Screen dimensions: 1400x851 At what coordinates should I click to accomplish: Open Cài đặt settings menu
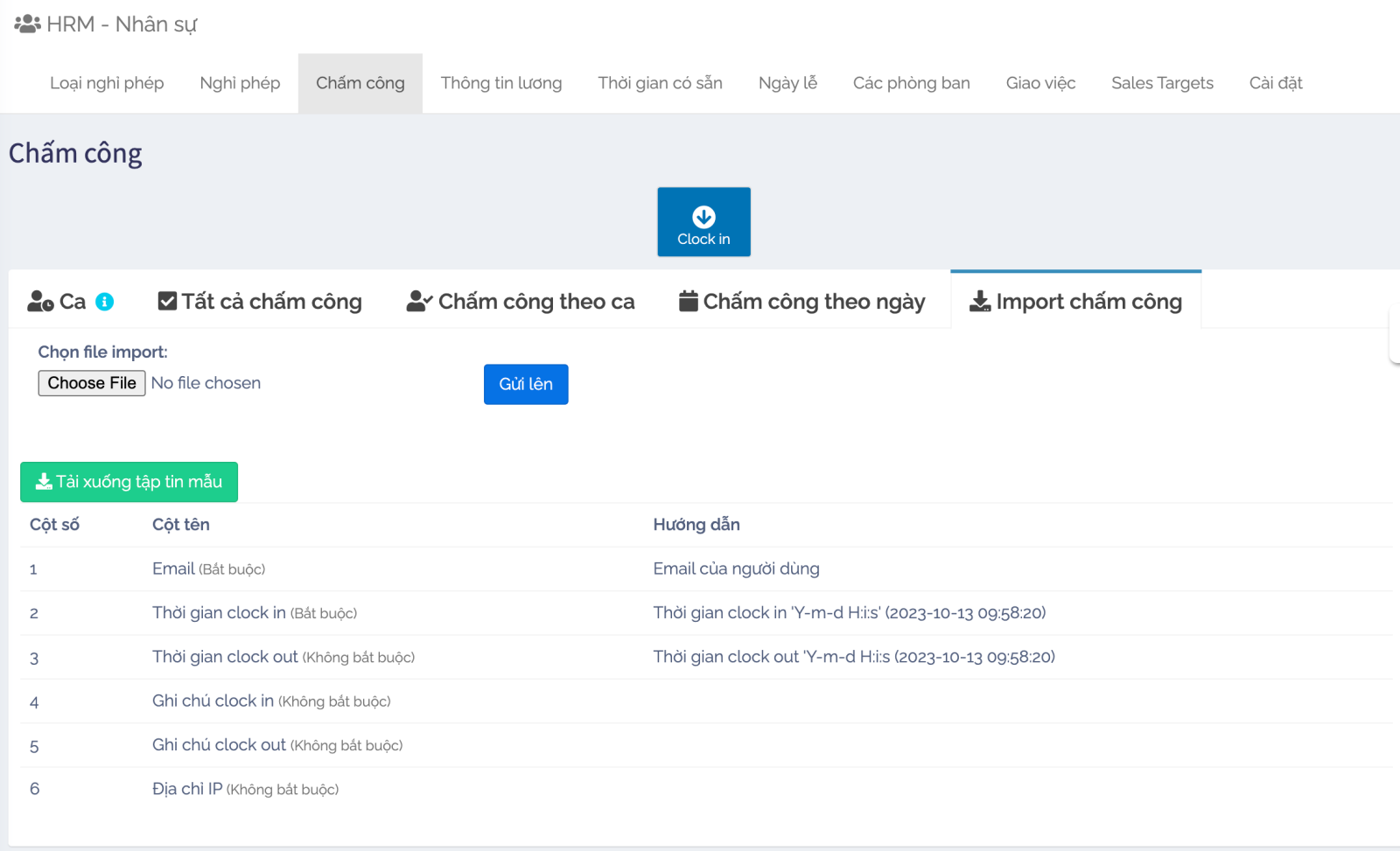(x=1275, y=83)
